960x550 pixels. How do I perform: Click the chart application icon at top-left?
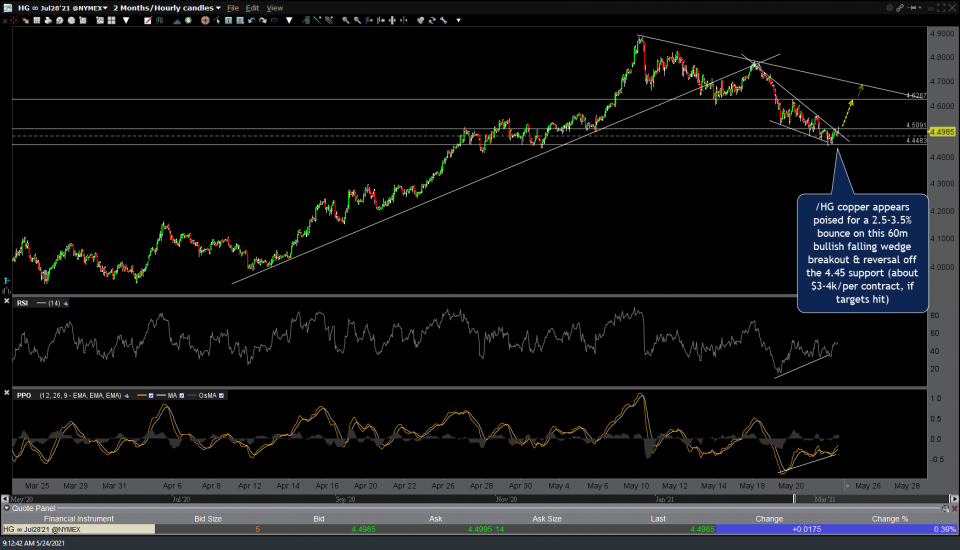[x=8, y=8]
